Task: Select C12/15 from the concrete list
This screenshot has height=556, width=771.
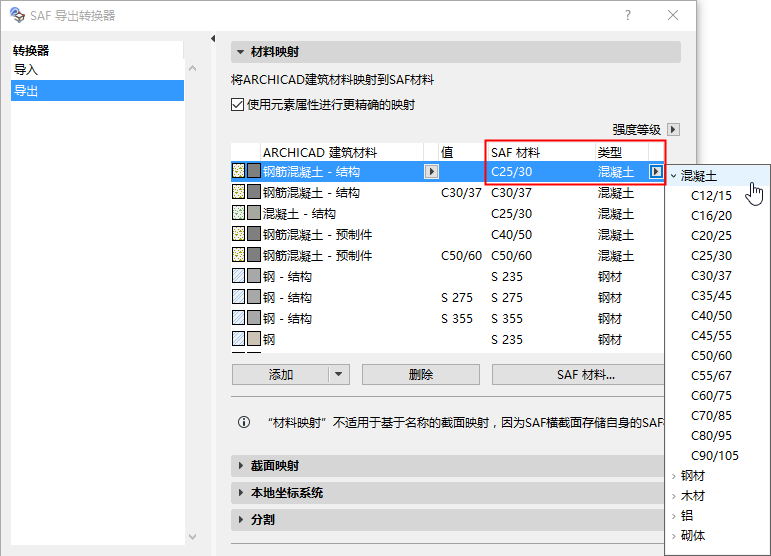Action: [711, 196]
